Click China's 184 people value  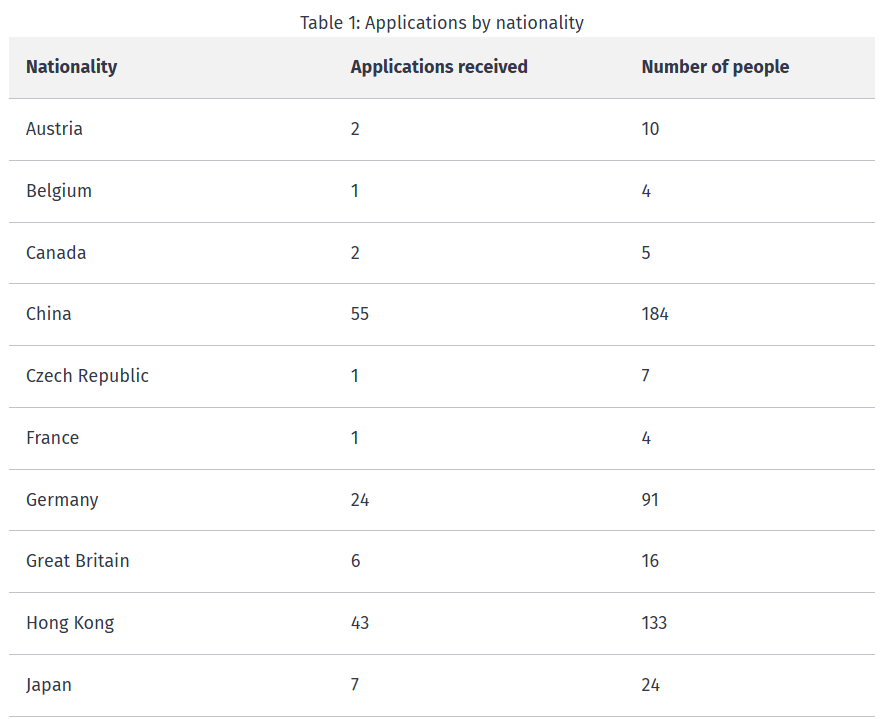[655, 314]
